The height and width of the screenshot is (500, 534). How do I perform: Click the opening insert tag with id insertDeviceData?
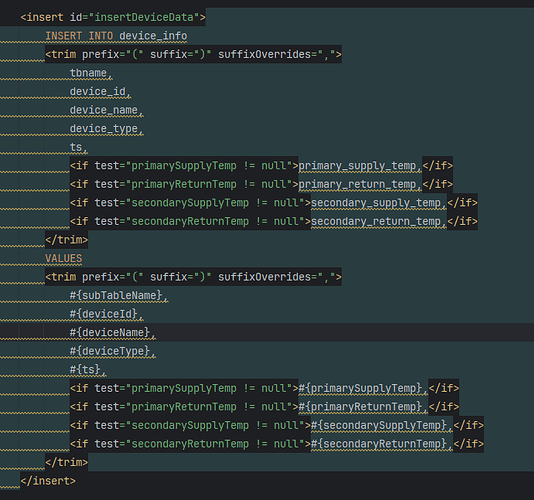click(x=113, y=17)
